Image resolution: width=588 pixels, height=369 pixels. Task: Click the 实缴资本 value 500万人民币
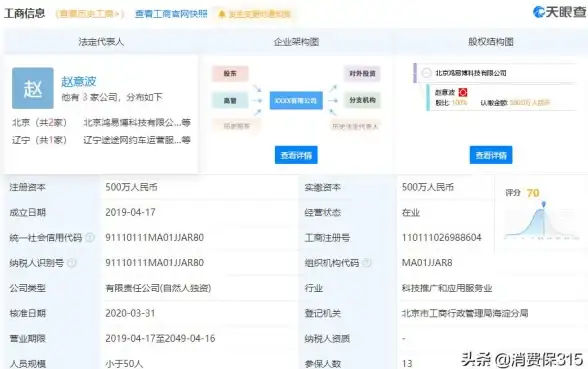(x=428, y=187)
